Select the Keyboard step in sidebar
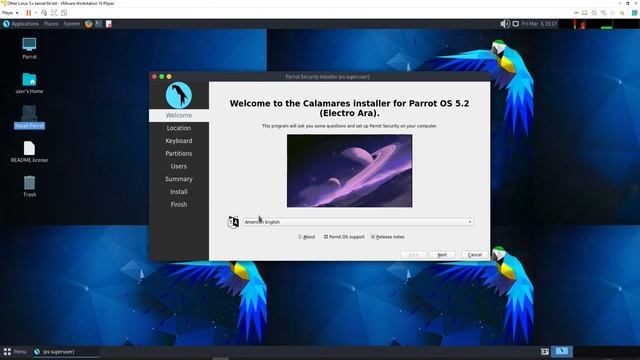The image size is (640, 360). click(x=179, y=141)
